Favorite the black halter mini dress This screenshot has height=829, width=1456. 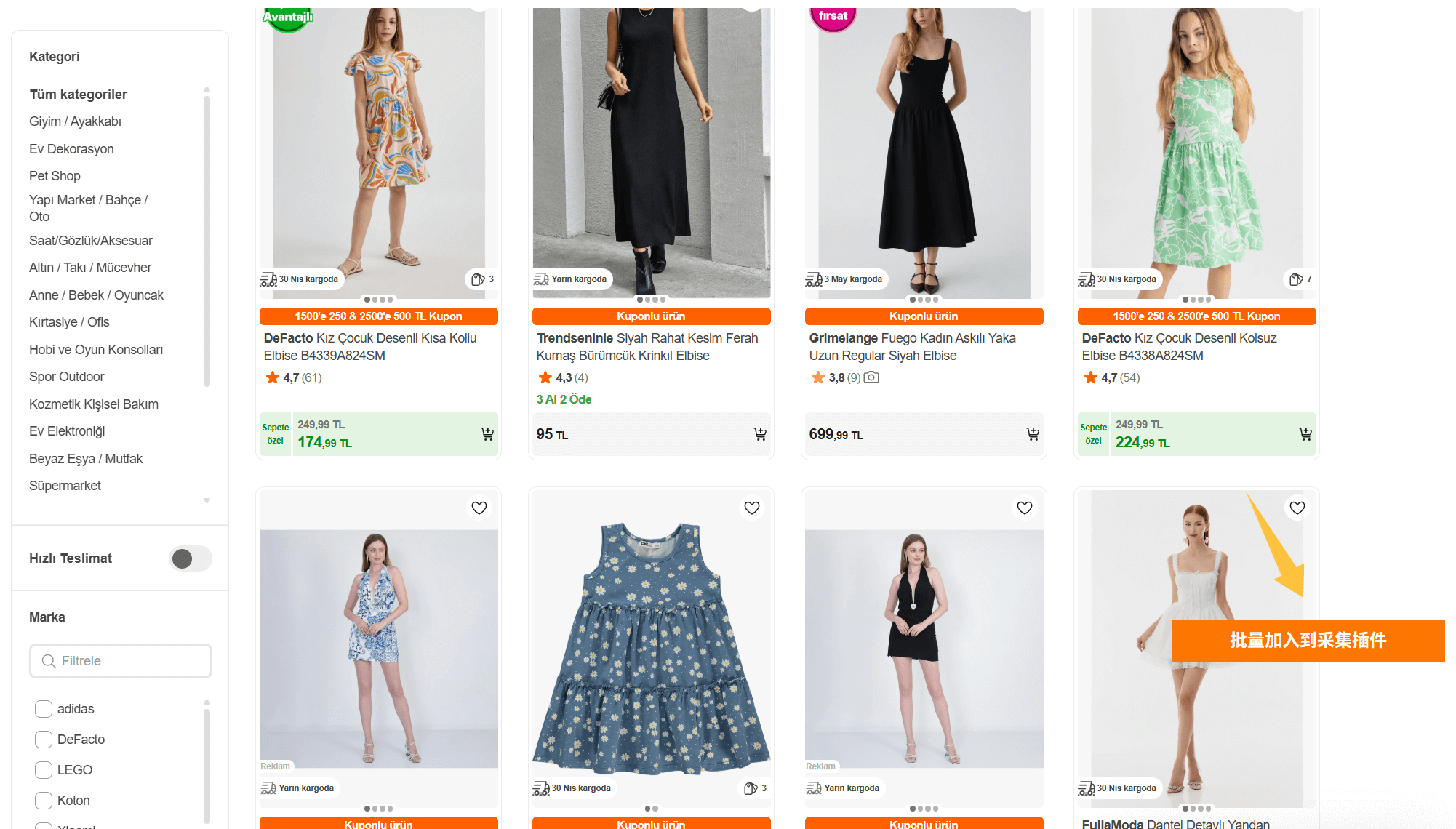(1025, 508)
